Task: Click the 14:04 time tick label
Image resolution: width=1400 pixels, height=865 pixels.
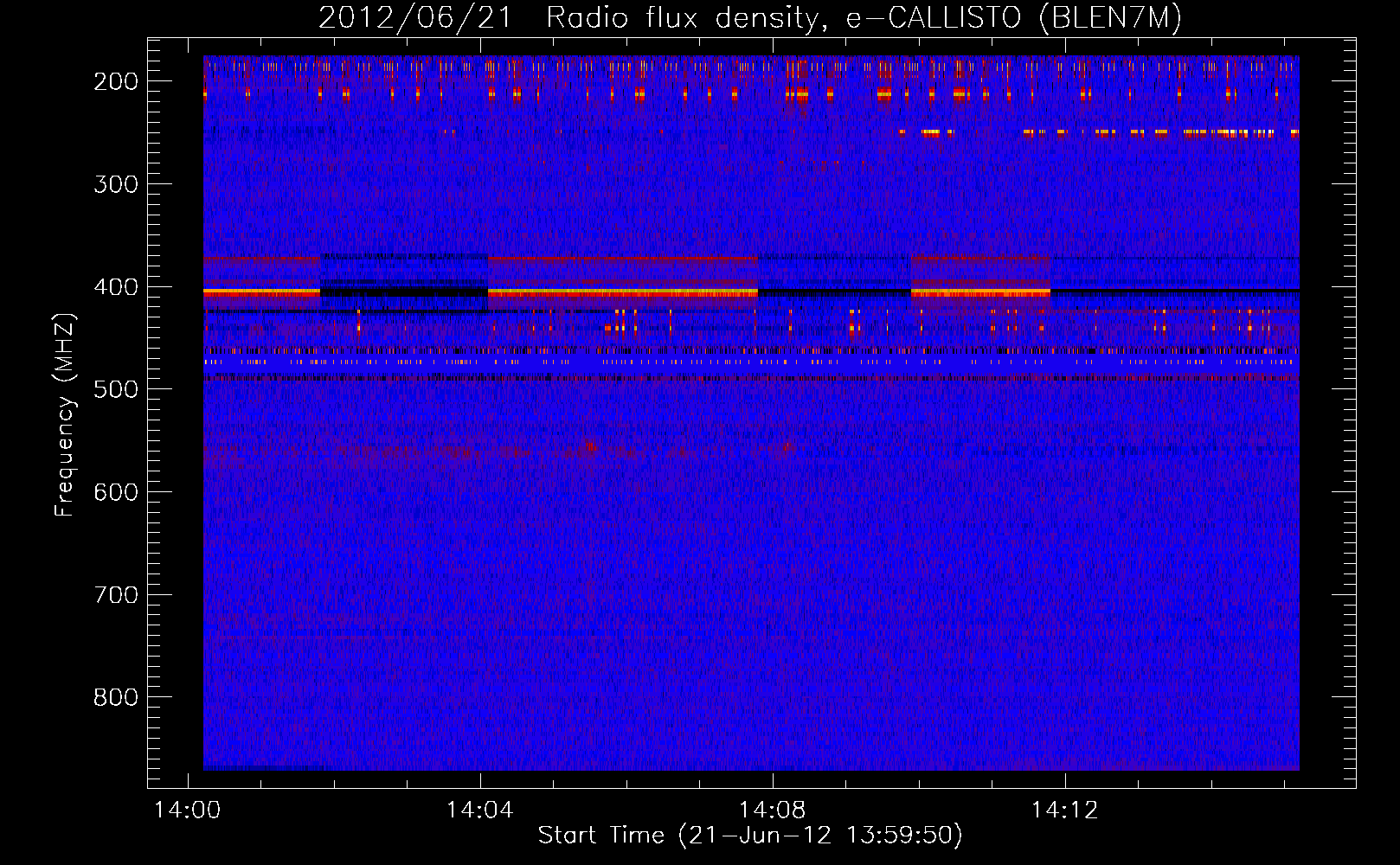Action: pos(479,811)
